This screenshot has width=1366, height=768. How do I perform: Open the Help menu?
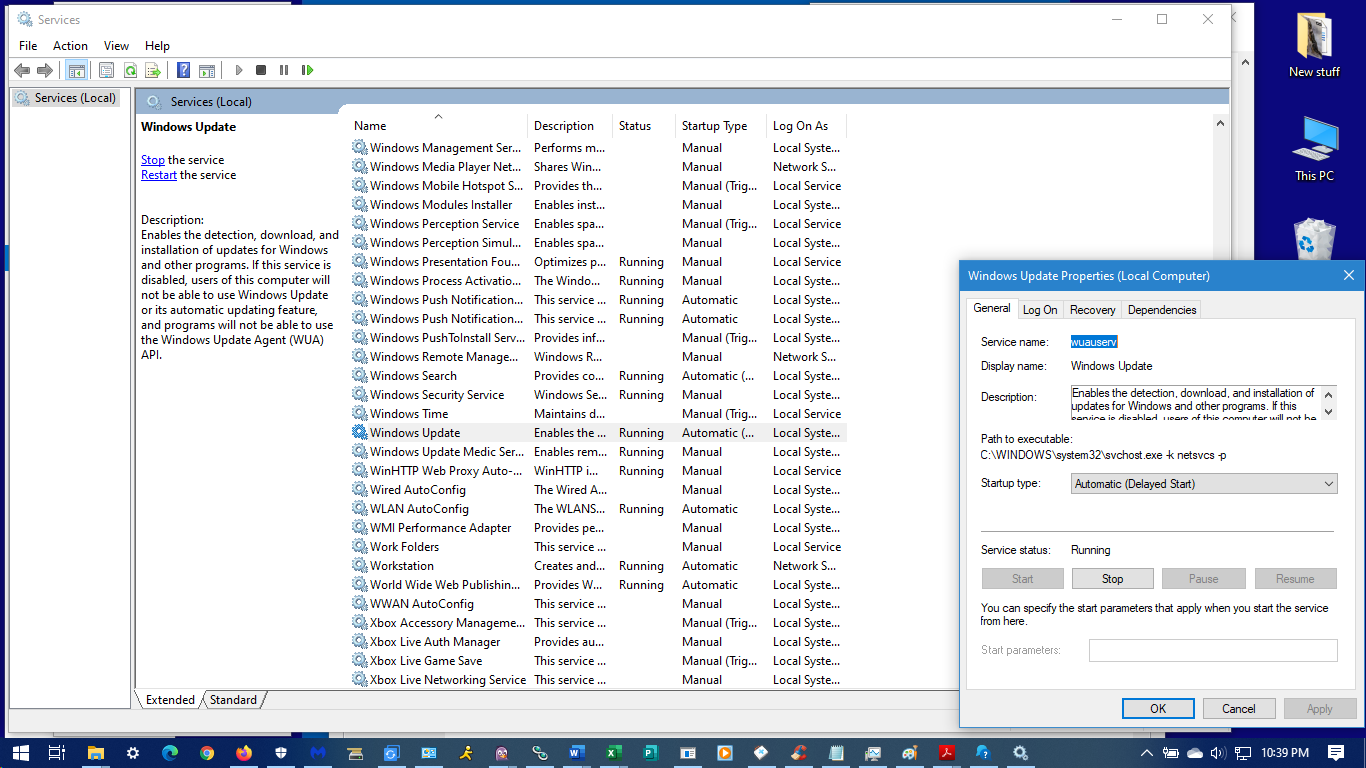[157, 46]
